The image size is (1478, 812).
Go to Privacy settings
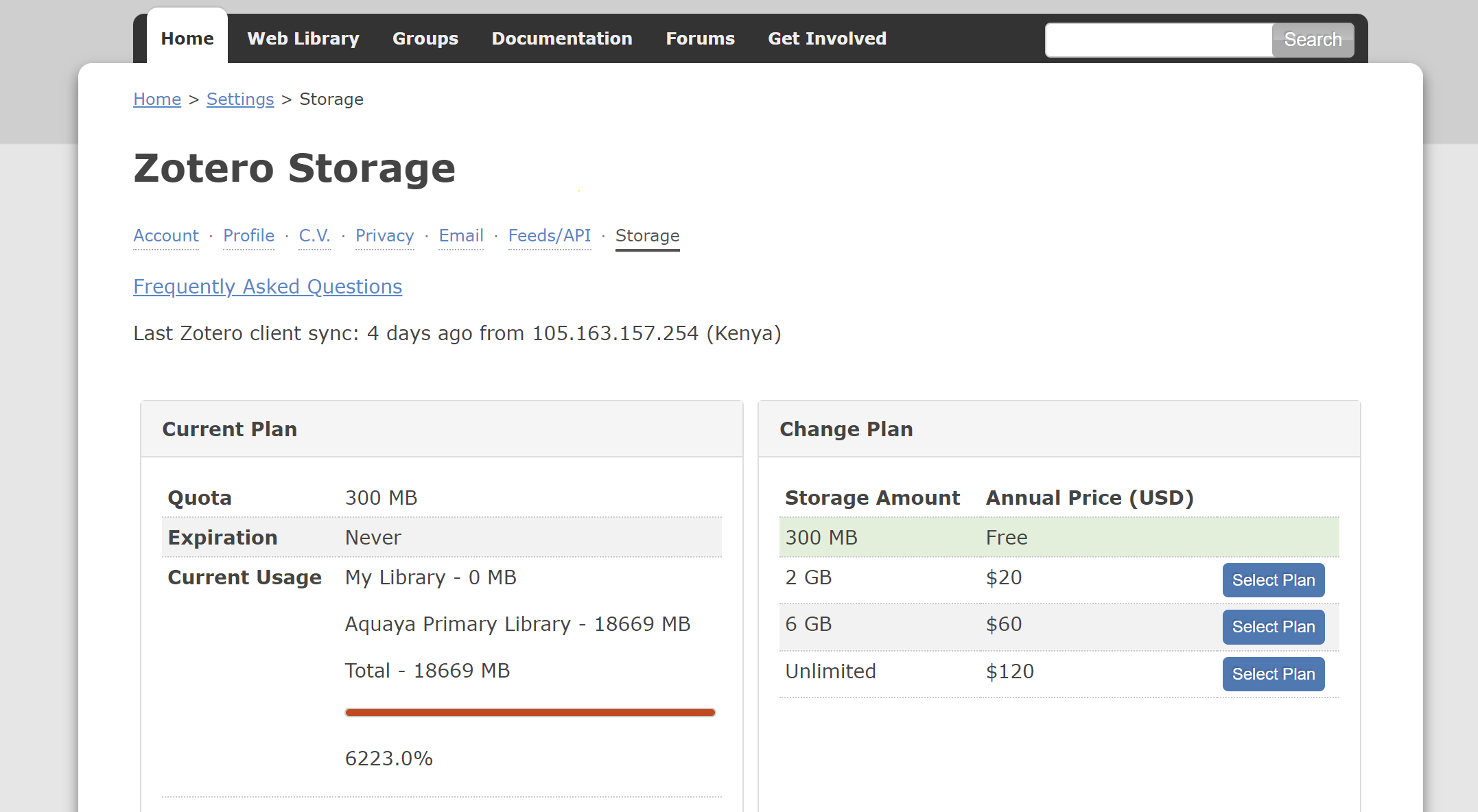(x=384, y=236)
